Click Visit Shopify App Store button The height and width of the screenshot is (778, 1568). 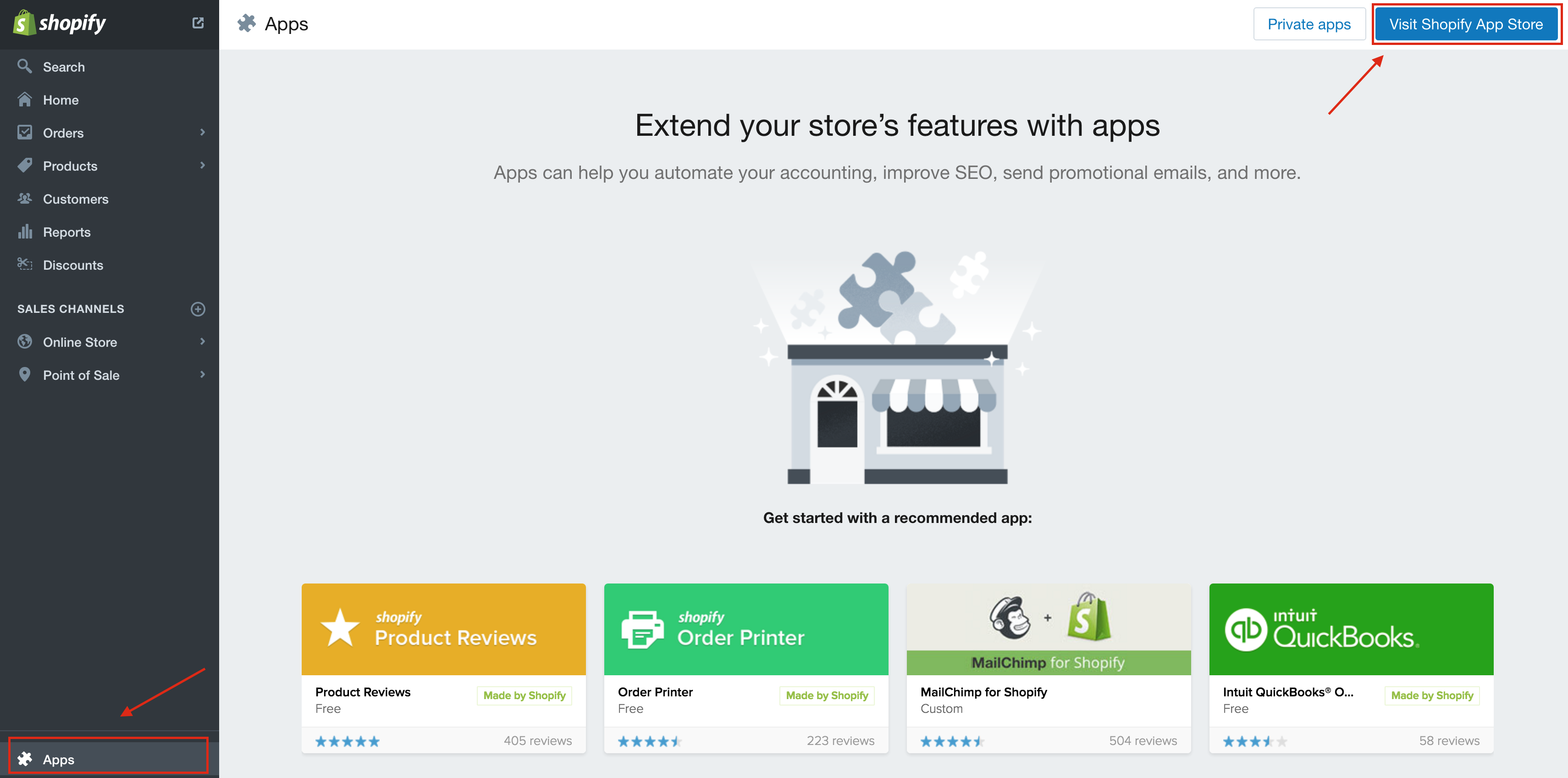tap(1466, 24)
